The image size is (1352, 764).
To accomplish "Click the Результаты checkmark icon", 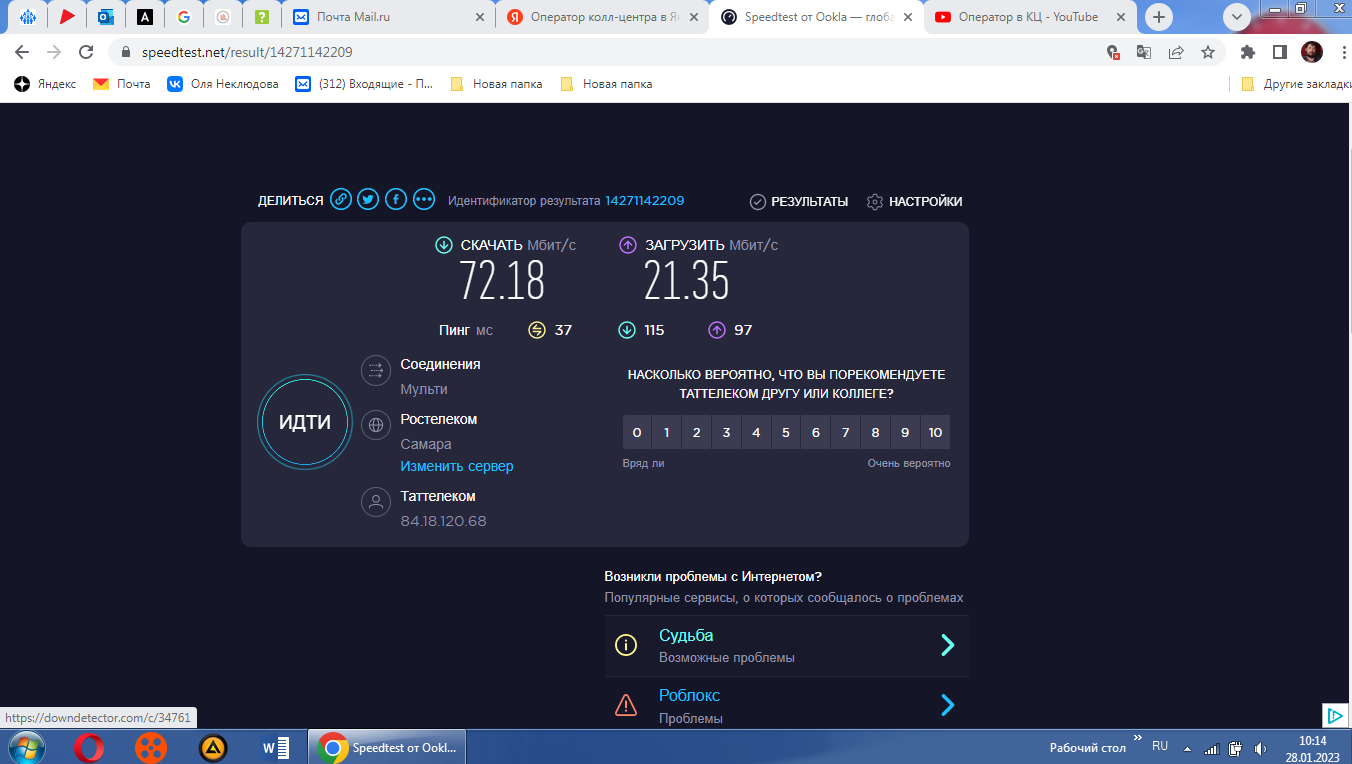I will coord(758,202).
